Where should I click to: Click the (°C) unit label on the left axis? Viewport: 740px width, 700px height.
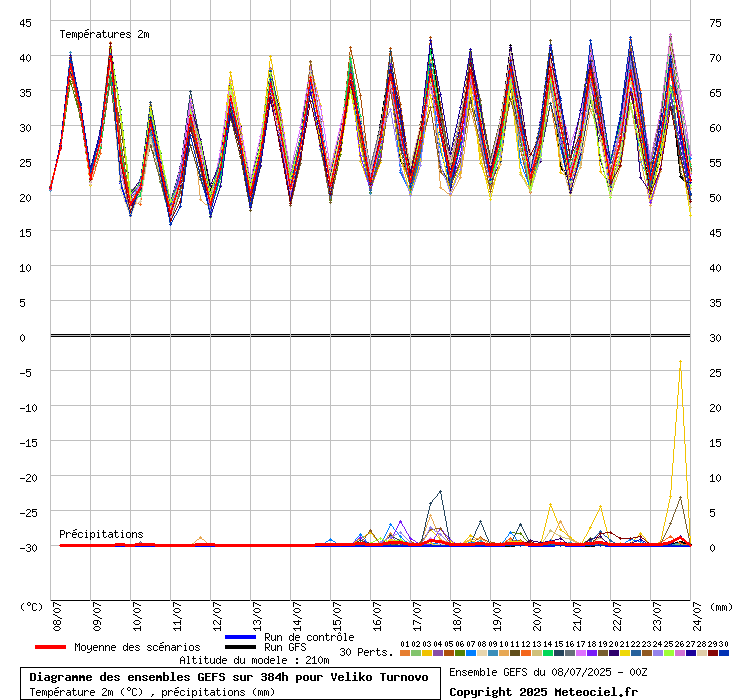[32, 607]
